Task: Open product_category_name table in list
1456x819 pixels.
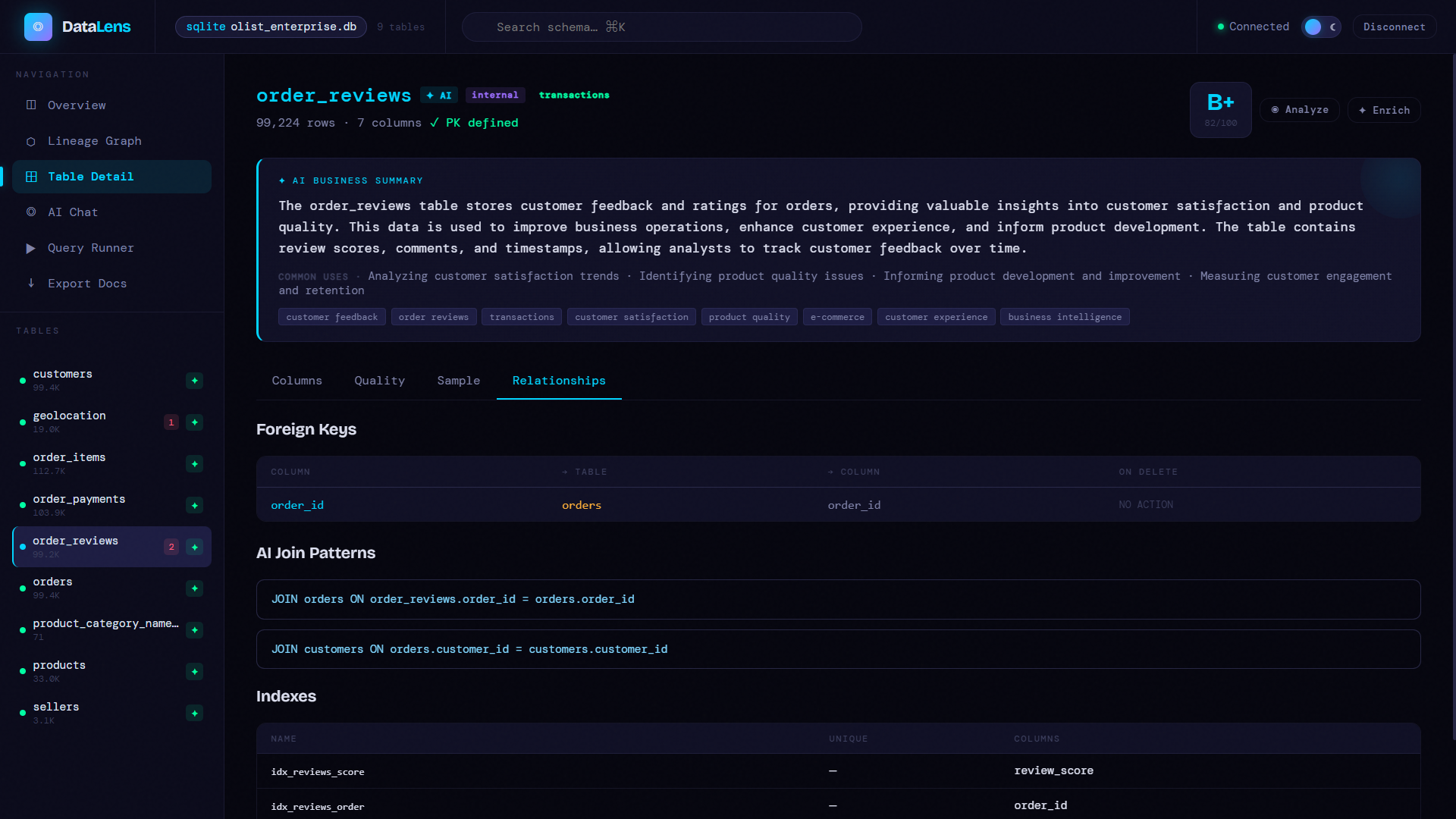Action: coord(111,630)
